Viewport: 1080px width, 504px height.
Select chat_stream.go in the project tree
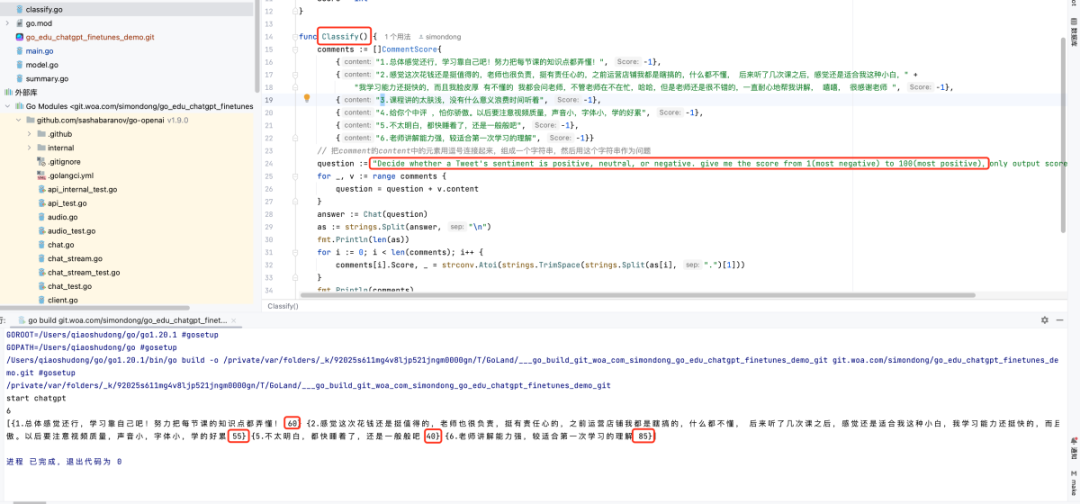75,258
